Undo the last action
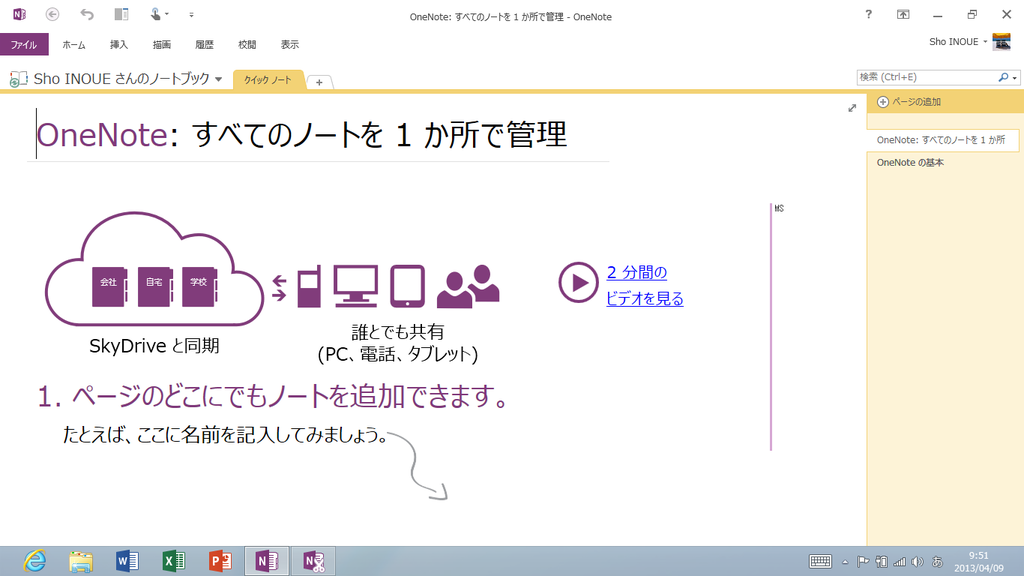This screenshot has height=576, width=1024. [87, 14]
